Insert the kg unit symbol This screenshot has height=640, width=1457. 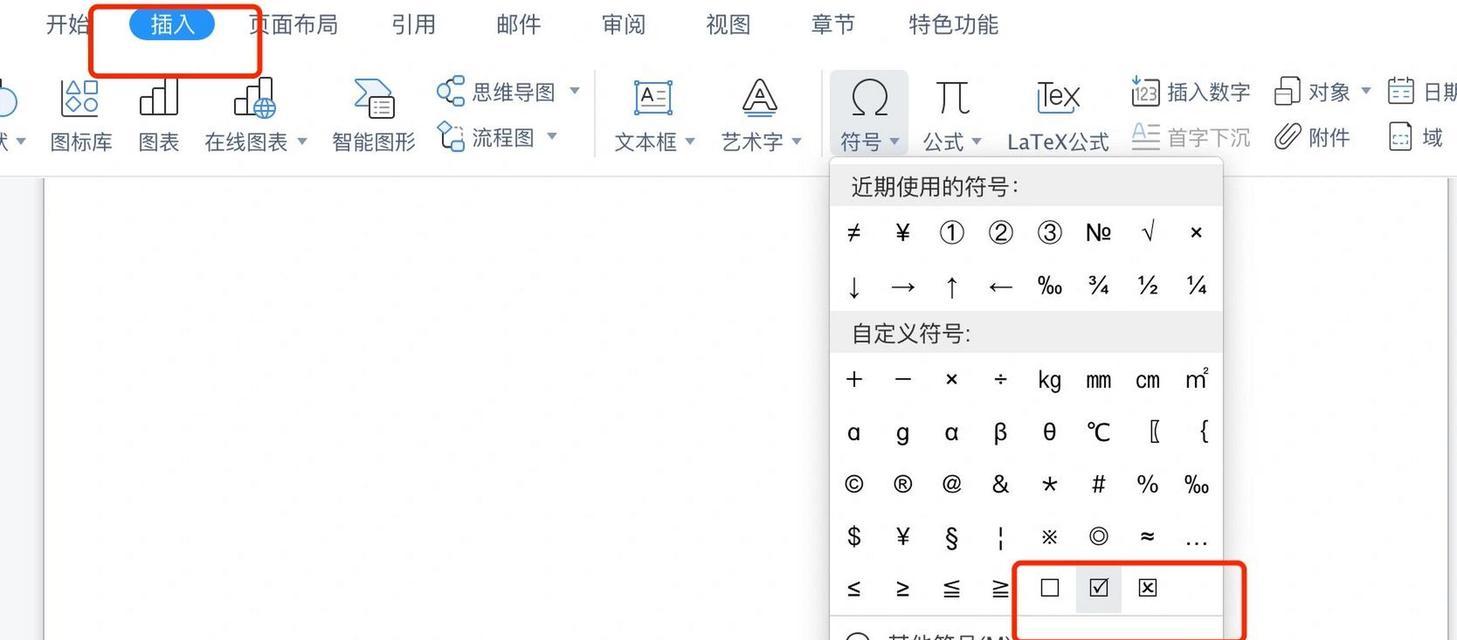click(1049, 380)
